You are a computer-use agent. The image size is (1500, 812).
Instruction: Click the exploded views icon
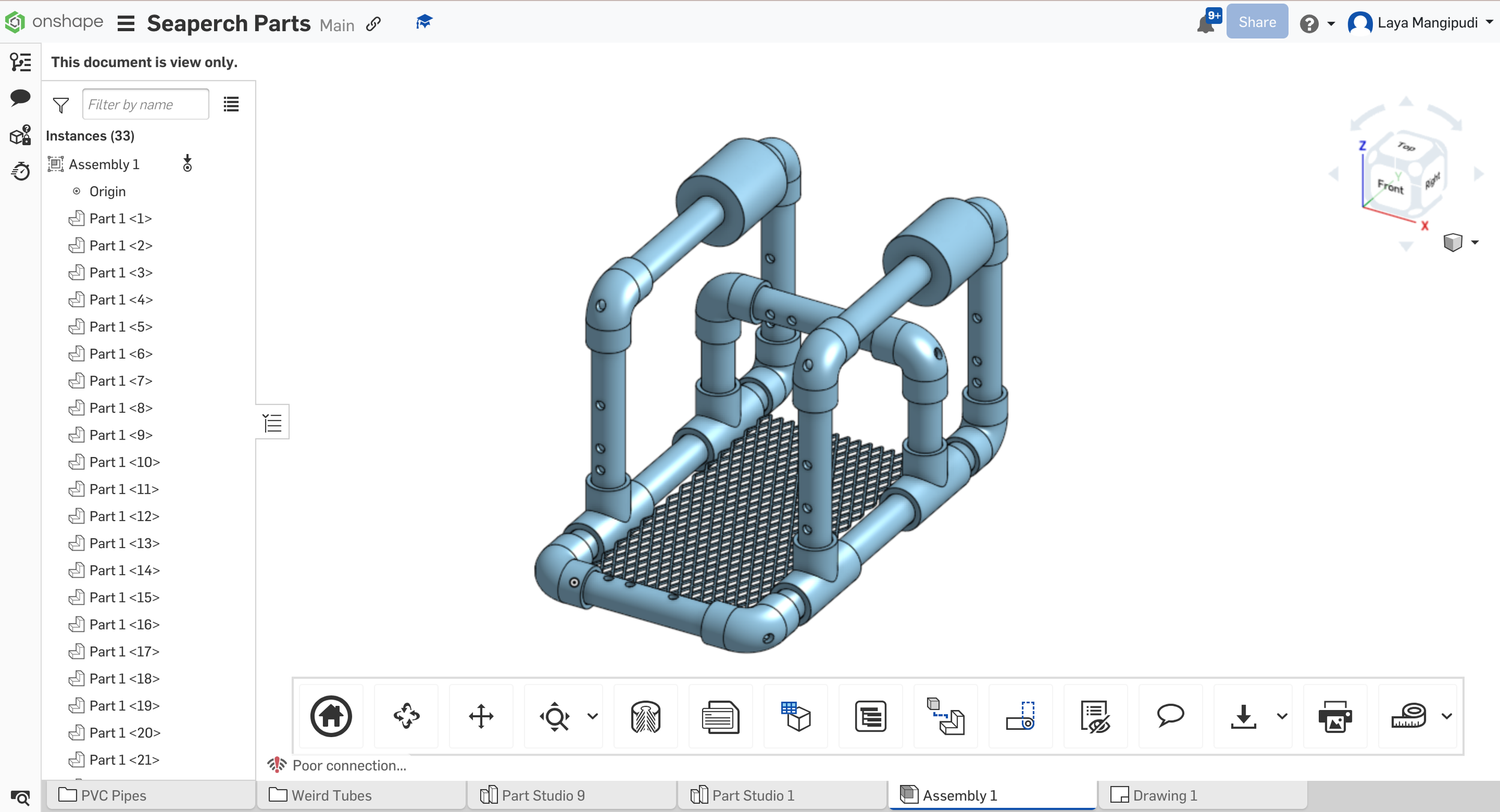(946, 716)
